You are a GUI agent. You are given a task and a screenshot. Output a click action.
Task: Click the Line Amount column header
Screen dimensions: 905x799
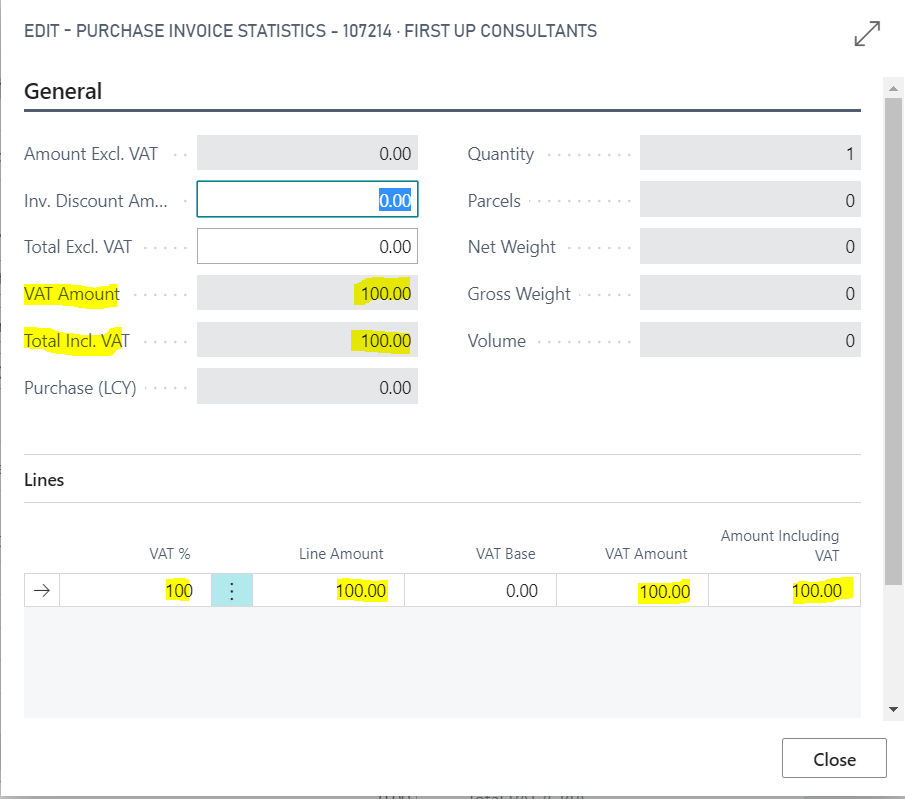click(341, 554)
